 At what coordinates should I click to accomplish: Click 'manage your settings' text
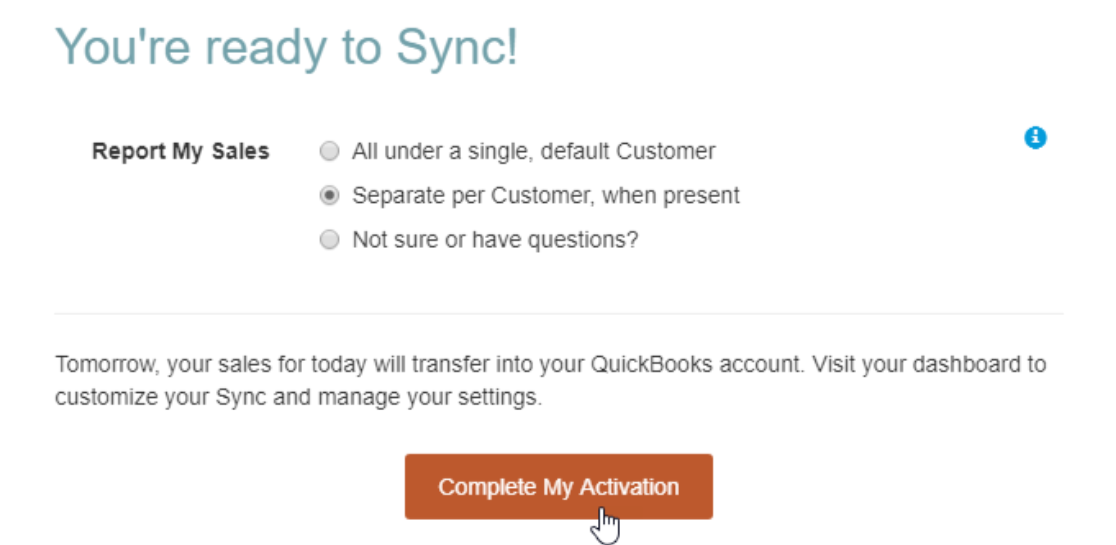click(x=429, y=398)
